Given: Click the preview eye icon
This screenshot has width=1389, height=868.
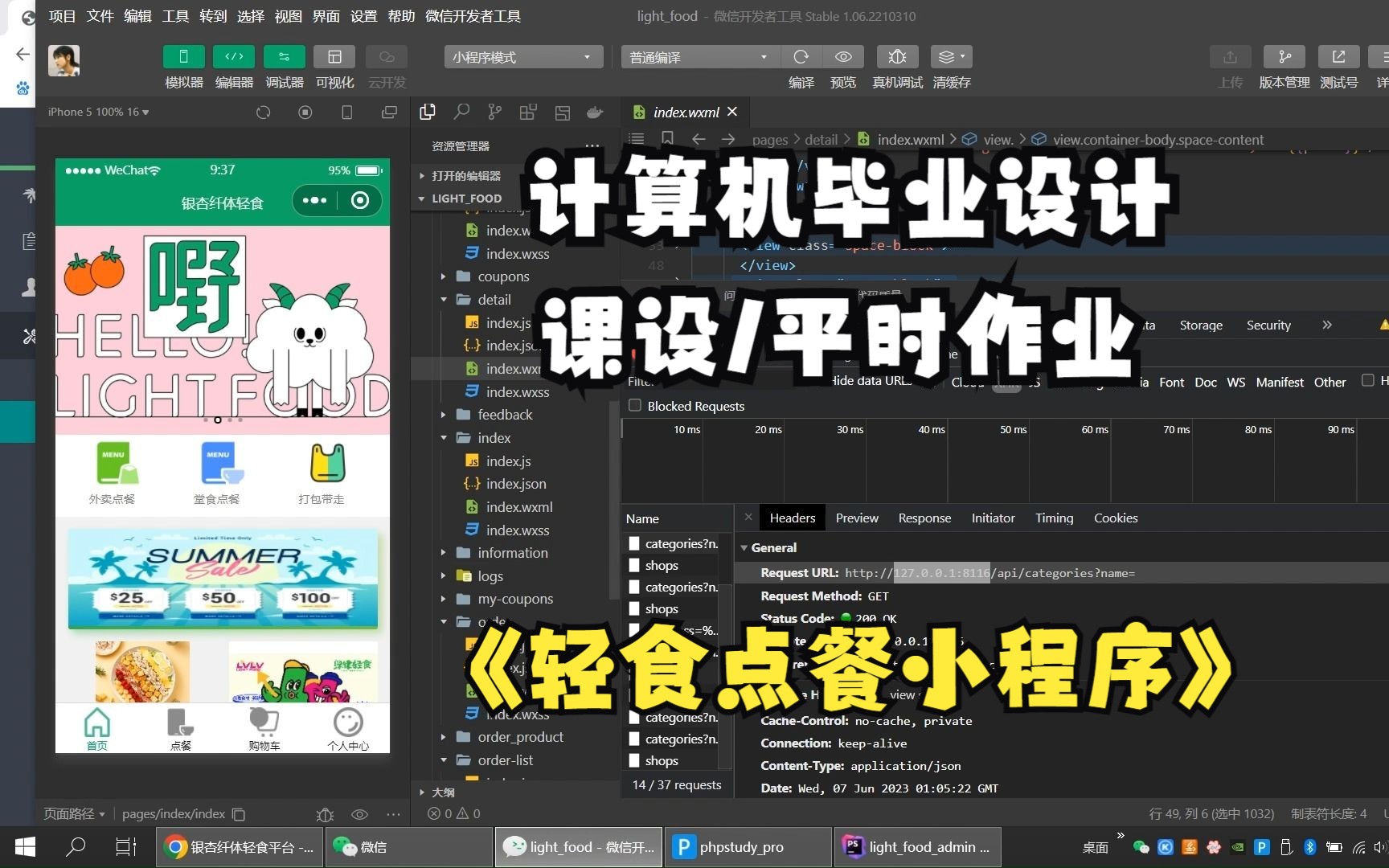Looking at the screenshot, I should (843, 57).
